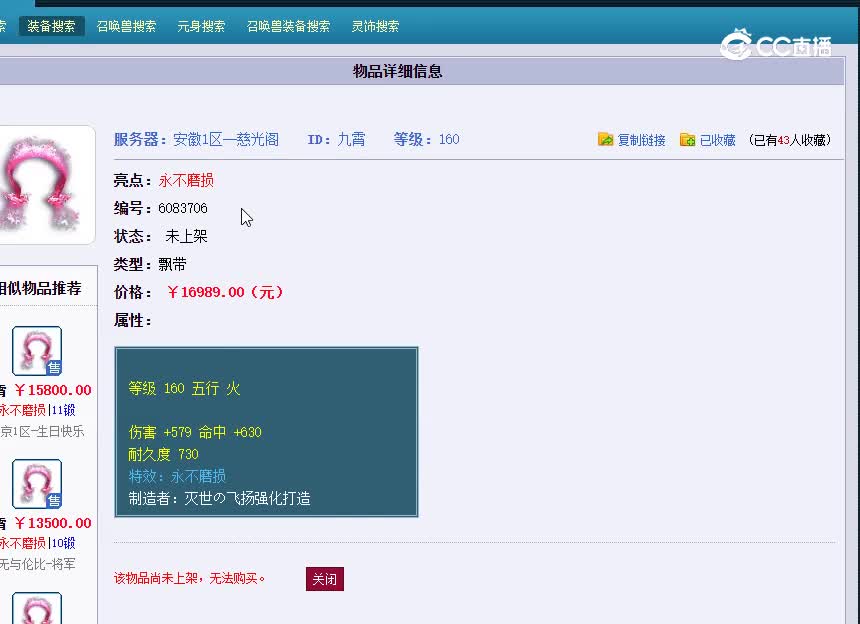Click the 复制链接 folder icon
Screen dimensions: 860x624
coord(606,139)
